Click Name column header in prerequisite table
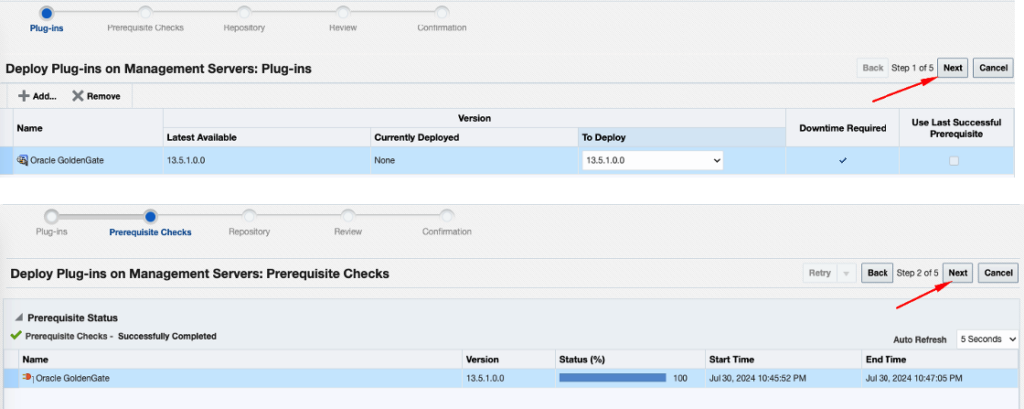 pos(240,359)
